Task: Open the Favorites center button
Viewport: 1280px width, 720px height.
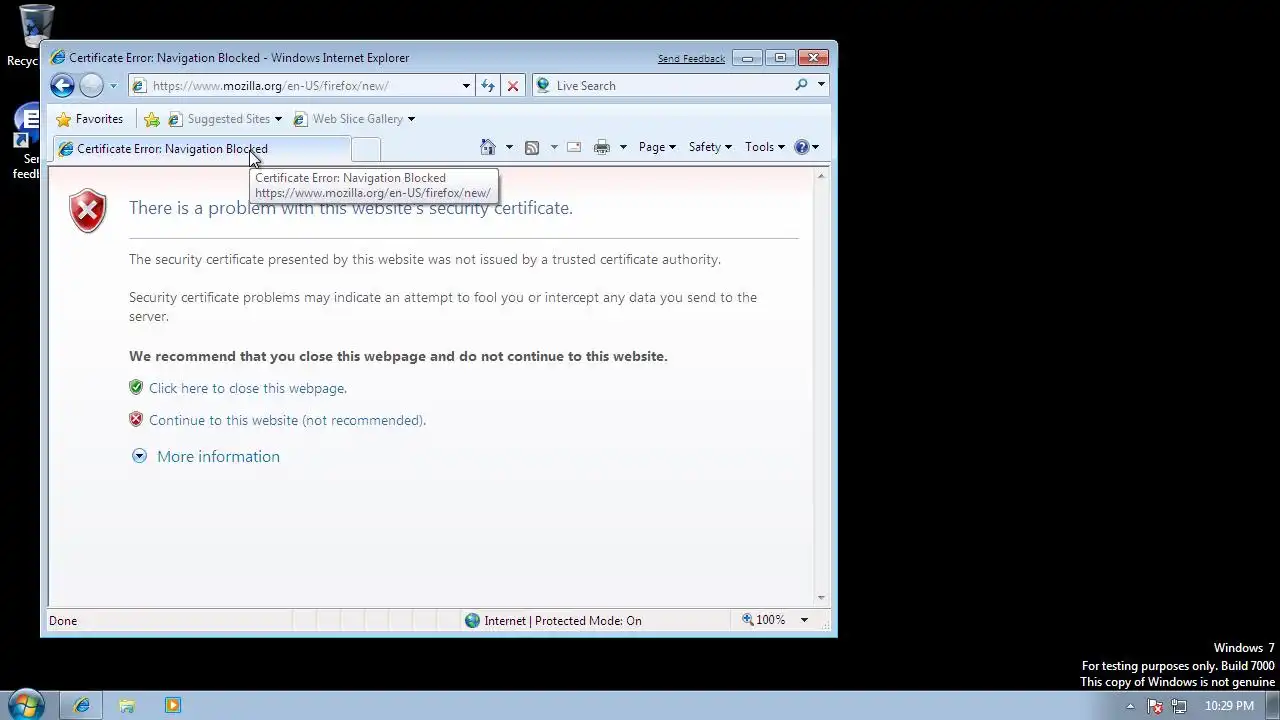Action: [90, 119]
